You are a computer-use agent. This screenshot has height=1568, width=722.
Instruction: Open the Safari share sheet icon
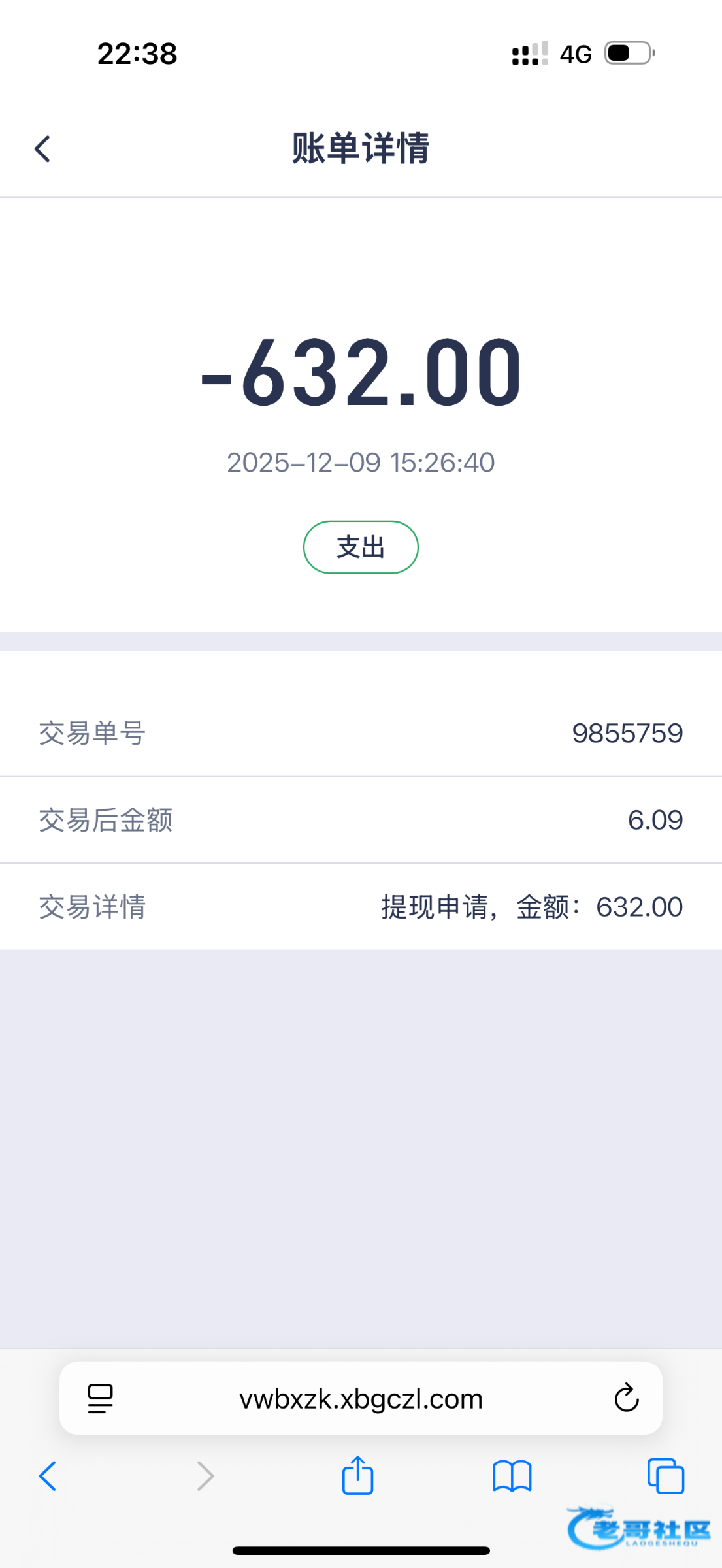pos(357,1475)
